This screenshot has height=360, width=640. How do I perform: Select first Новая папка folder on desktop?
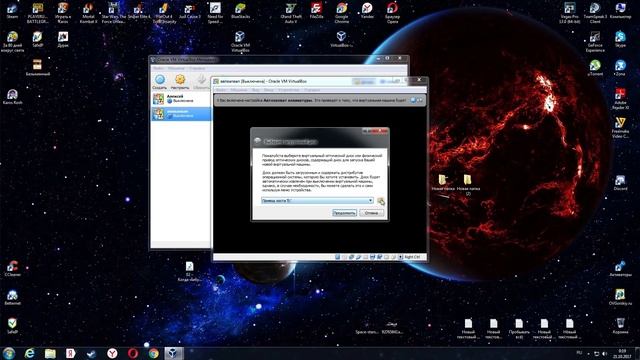coord(443,182)
